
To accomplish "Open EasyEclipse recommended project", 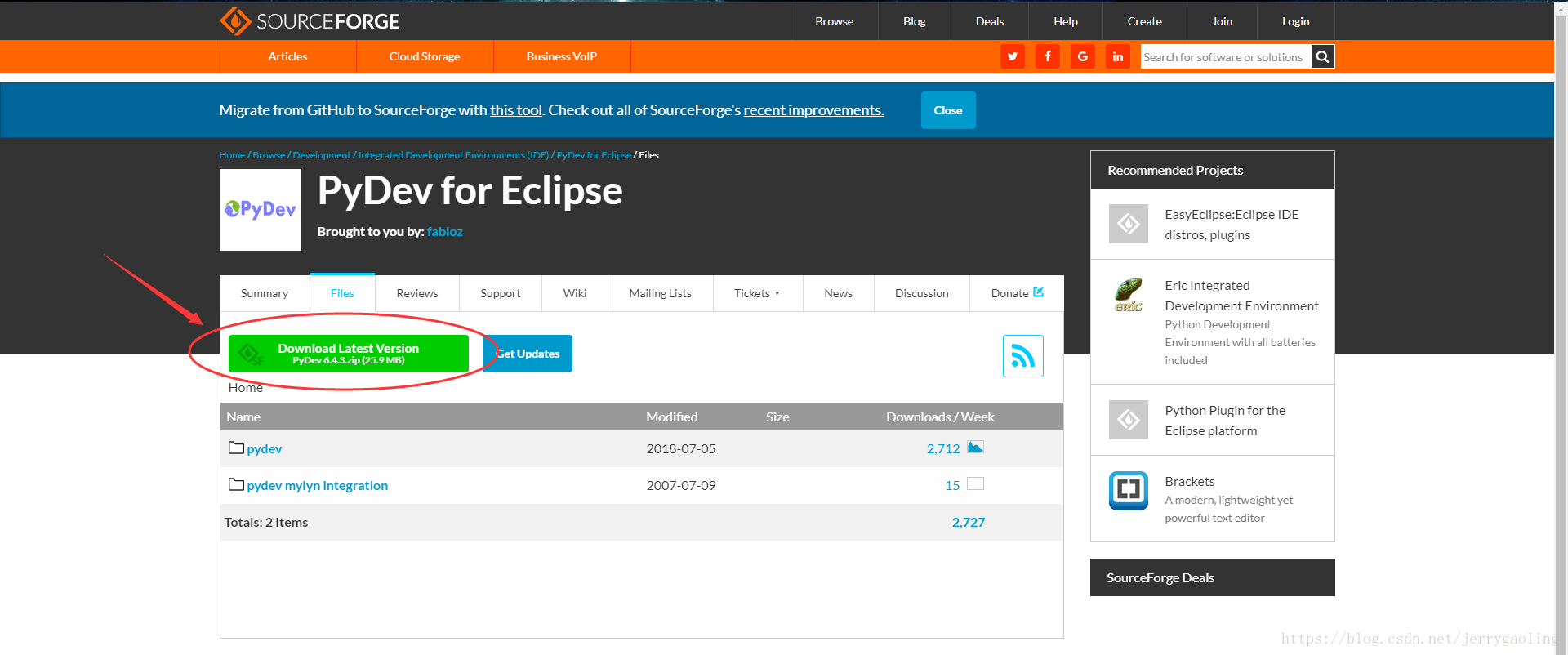I will coord(1232,225).
